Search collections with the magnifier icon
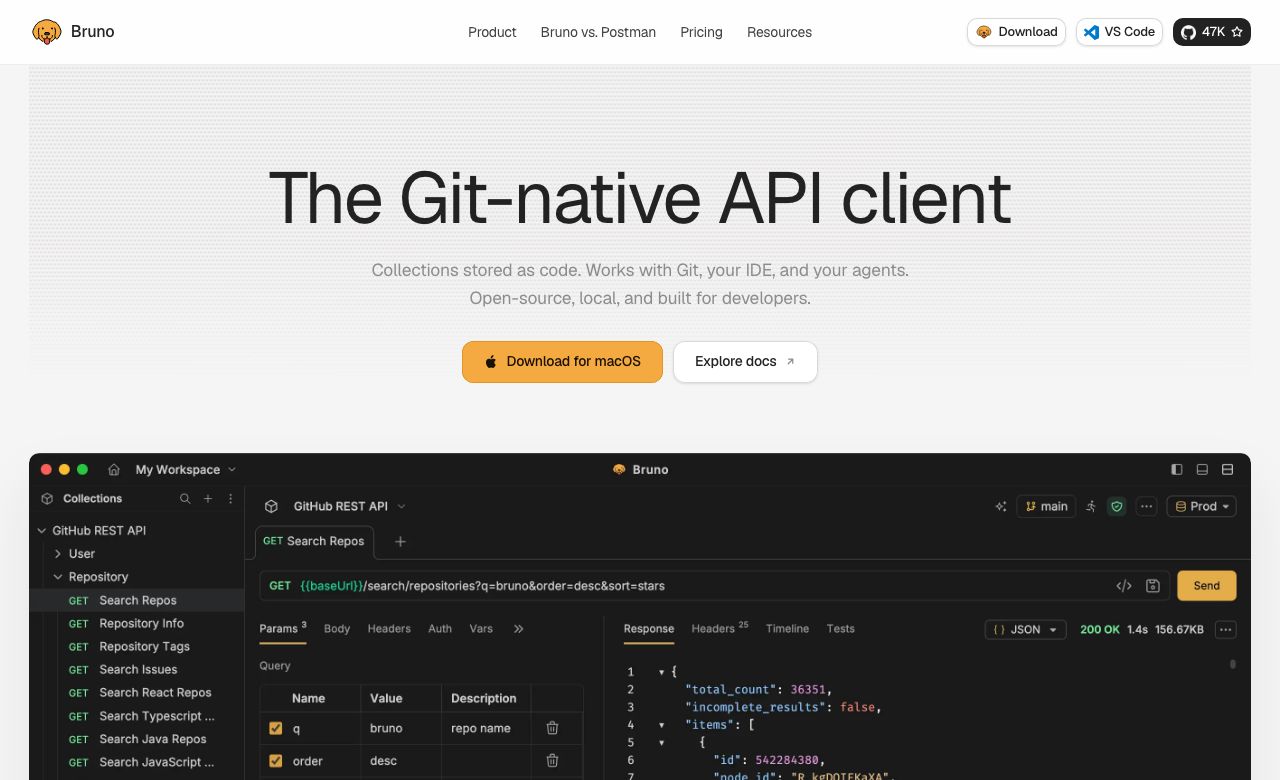The width and height of the screenshot is (1280, 780). pyautogui.click(x=185, y=498)
